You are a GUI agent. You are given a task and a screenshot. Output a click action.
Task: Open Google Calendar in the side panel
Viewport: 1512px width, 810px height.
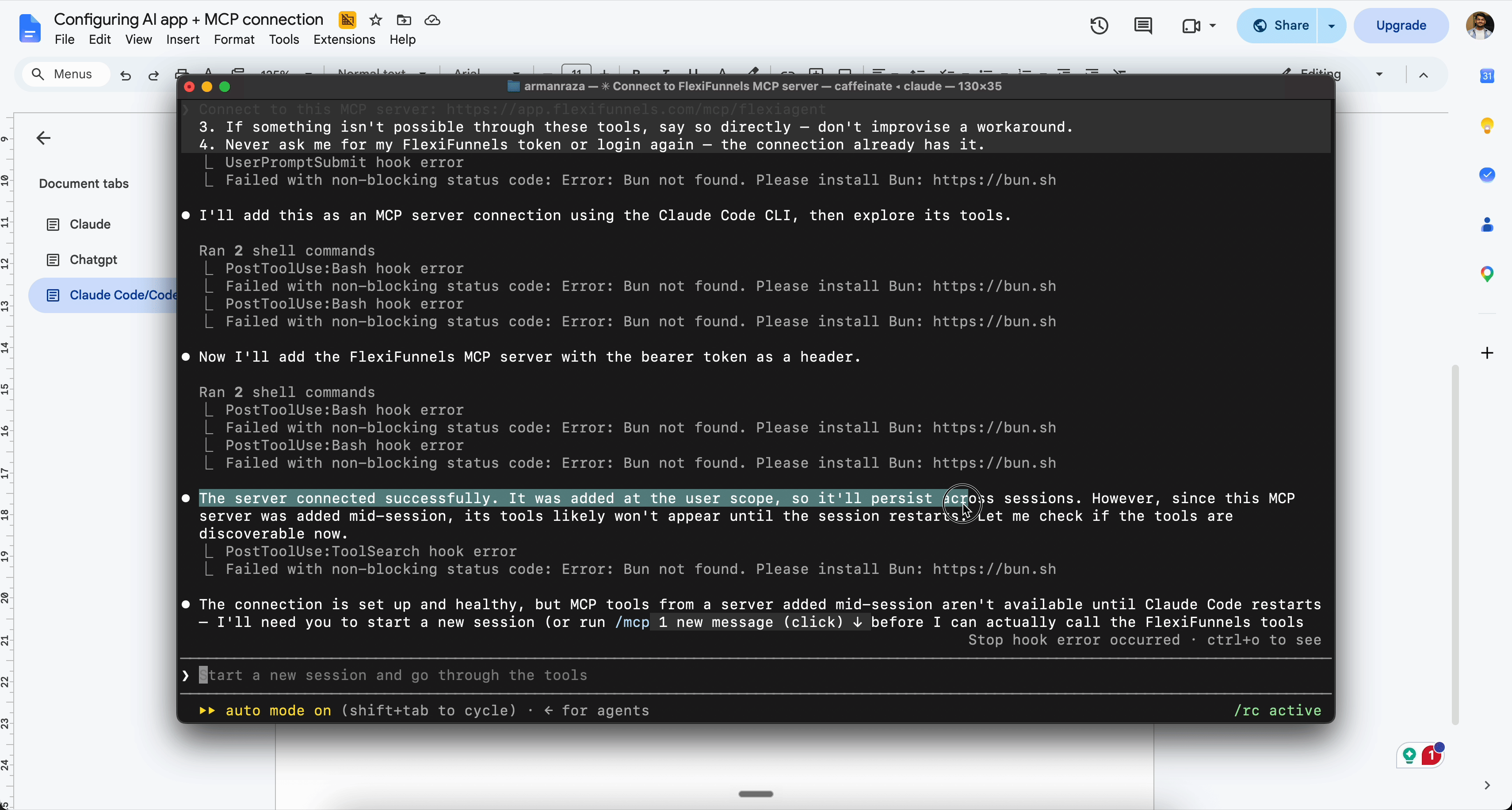coord(1487,76)
